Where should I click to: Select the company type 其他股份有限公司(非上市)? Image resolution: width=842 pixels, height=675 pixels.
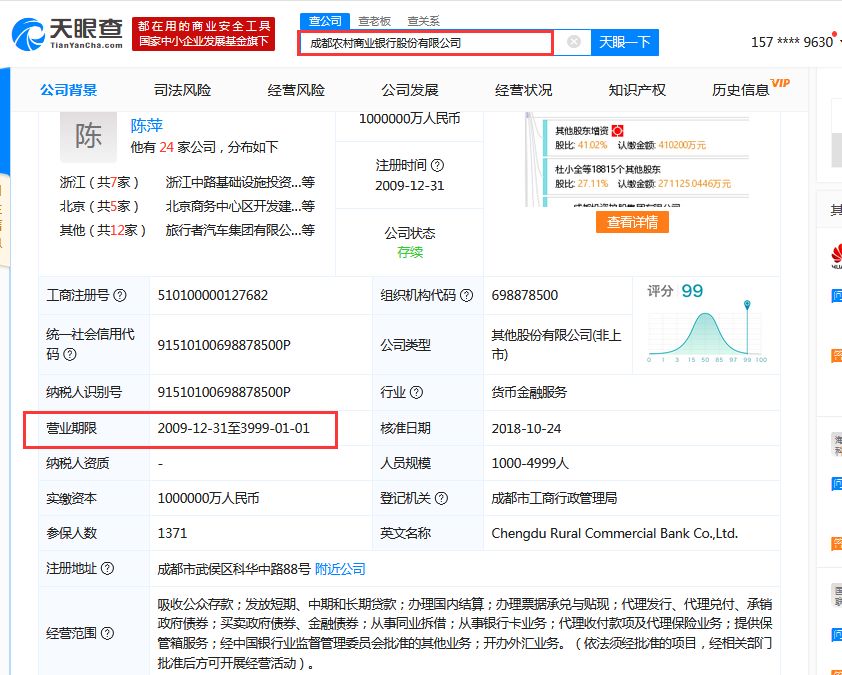(556, 345)
